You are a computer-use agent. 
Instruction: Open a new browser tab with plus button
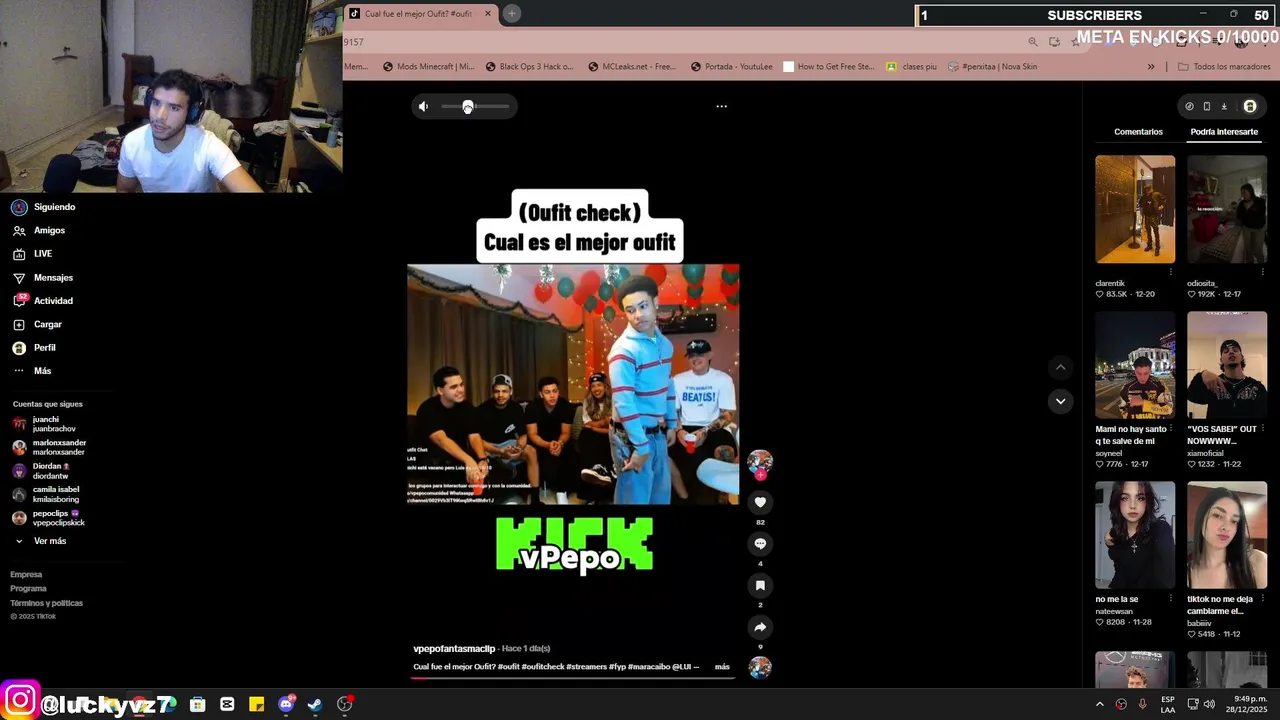coord(511,13)
